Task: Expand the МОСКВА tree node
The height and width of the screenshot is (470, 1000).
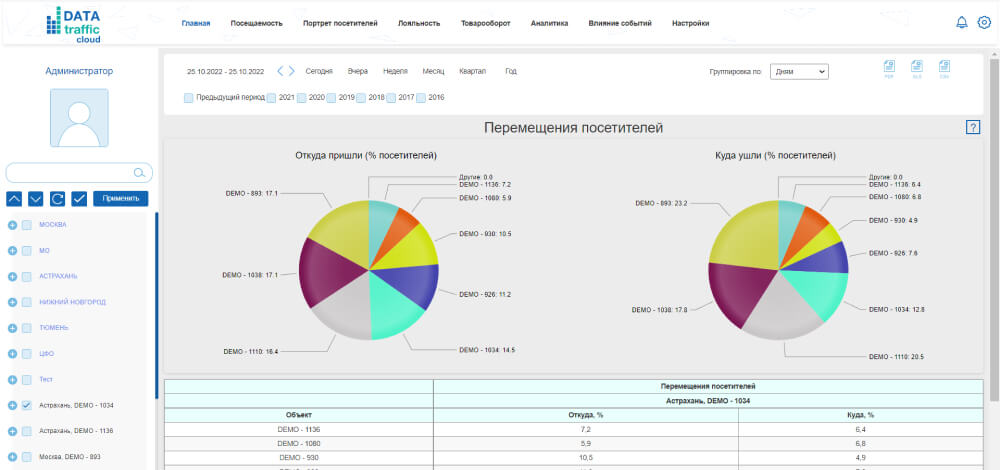Action: tap(12, 224)
